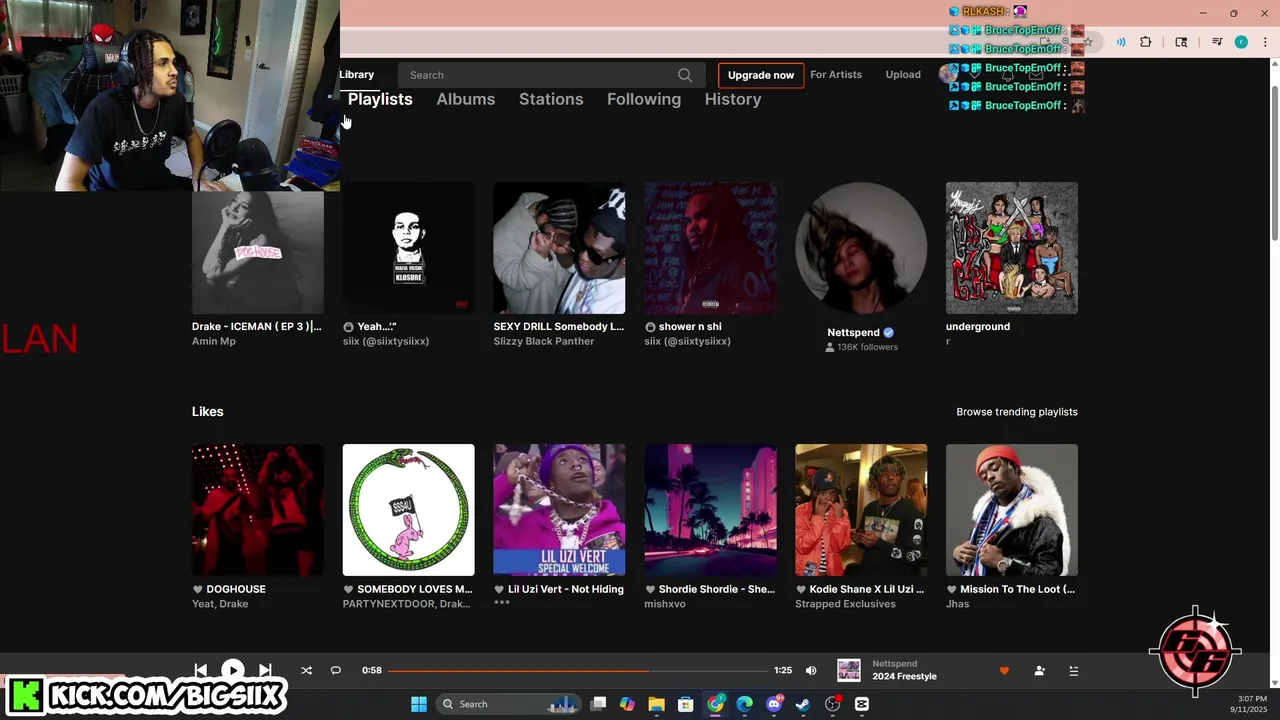Click heart icon beside DOGHOUSE title

197,589
